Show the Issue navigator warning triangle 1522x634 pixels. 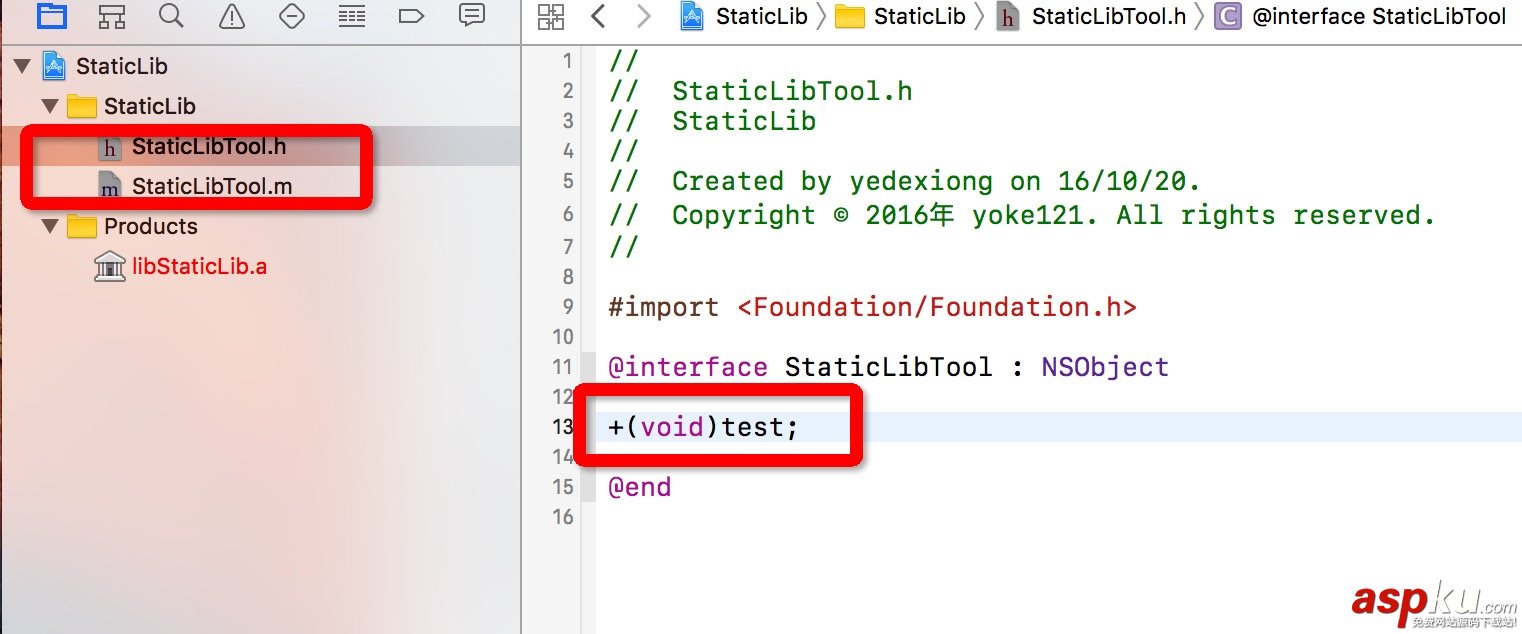(x=231, y=16)
